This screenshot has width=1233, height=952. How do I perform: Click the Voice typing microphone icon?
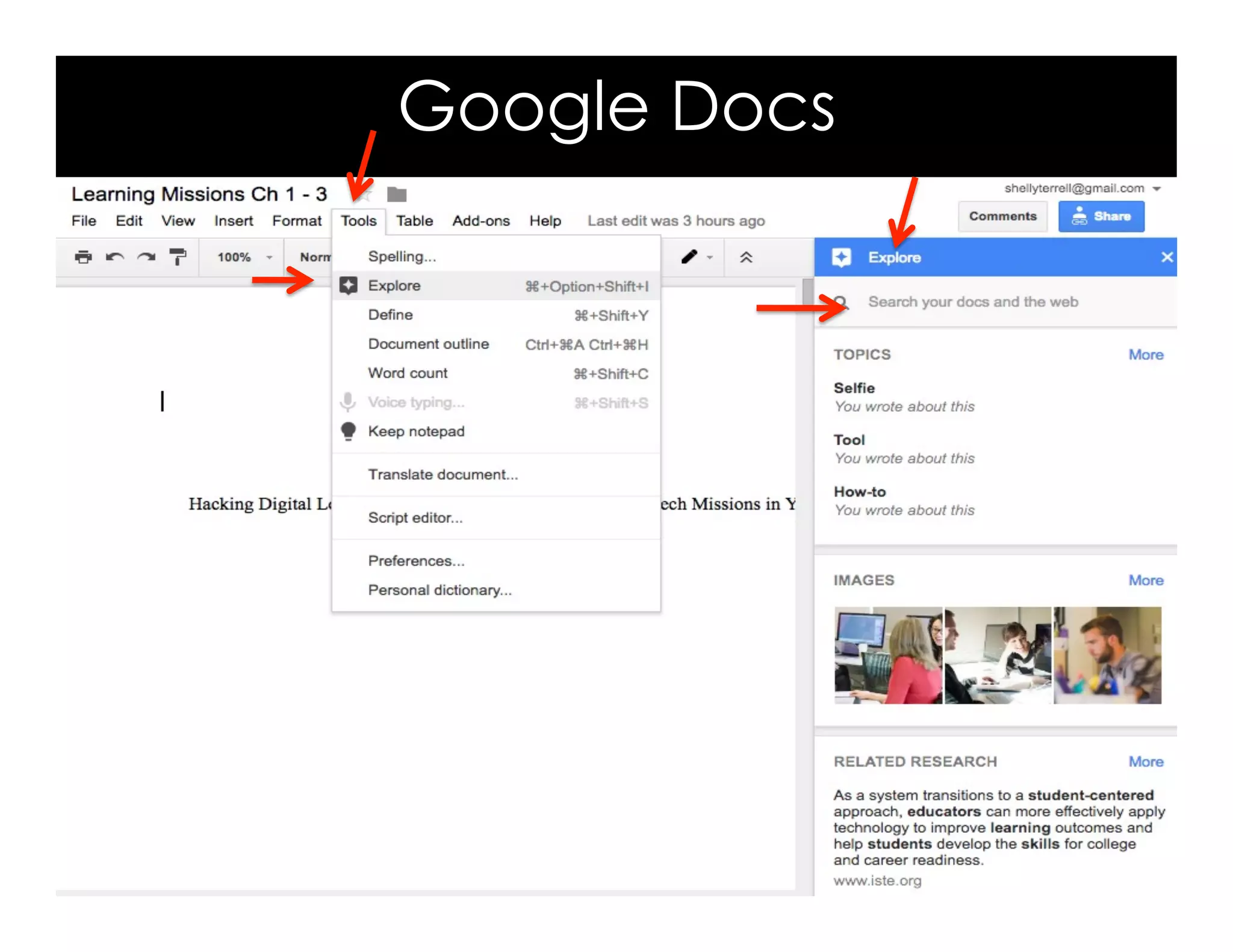[x=348, y=402]
